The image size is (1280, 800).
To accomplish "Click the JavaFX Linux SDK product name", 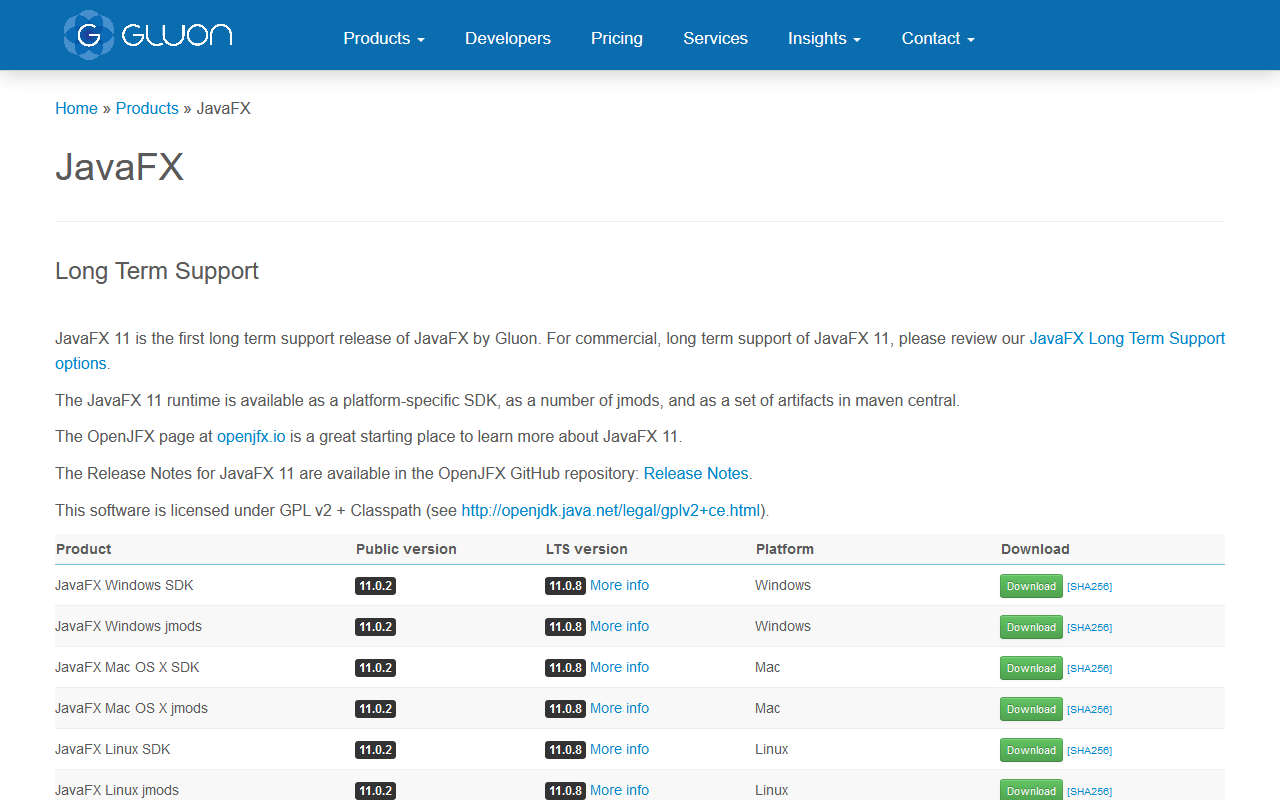I will [x=113, y=749].
